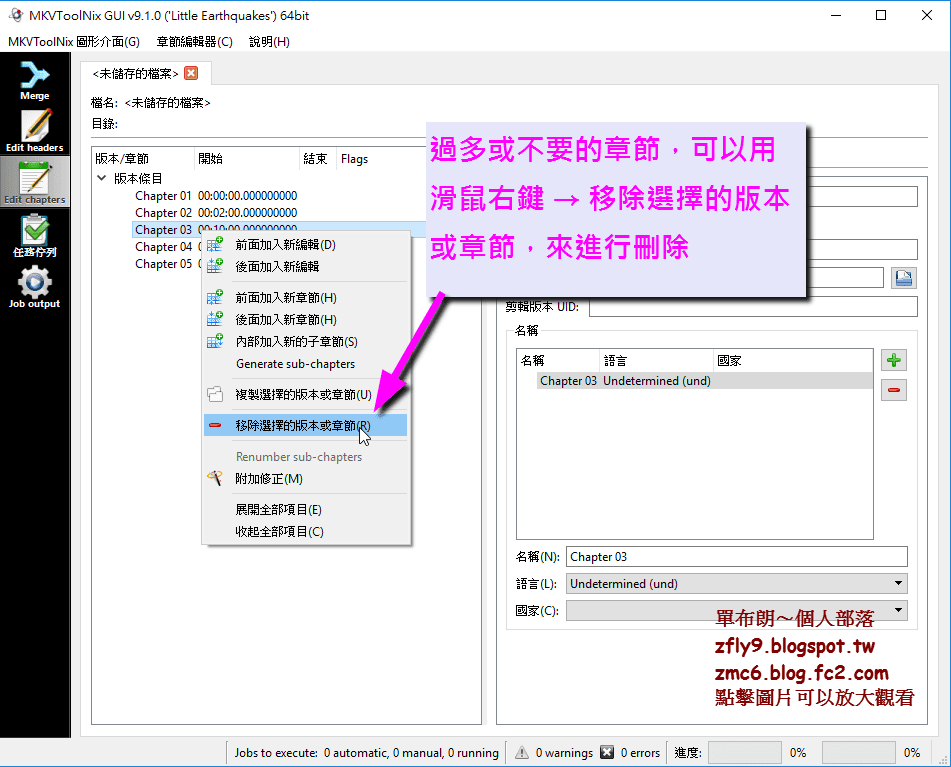The image size is (951, 767).
Task: Click start time 00:02:00.000000000 of Chapter 02
Action: [247, 213]
